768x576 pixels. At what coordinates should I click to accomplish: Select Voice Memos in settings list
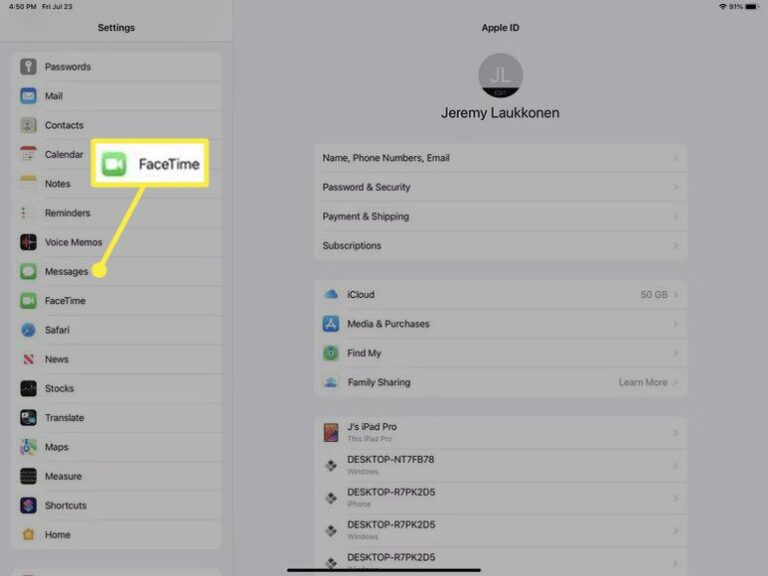[x=117, y=242]
